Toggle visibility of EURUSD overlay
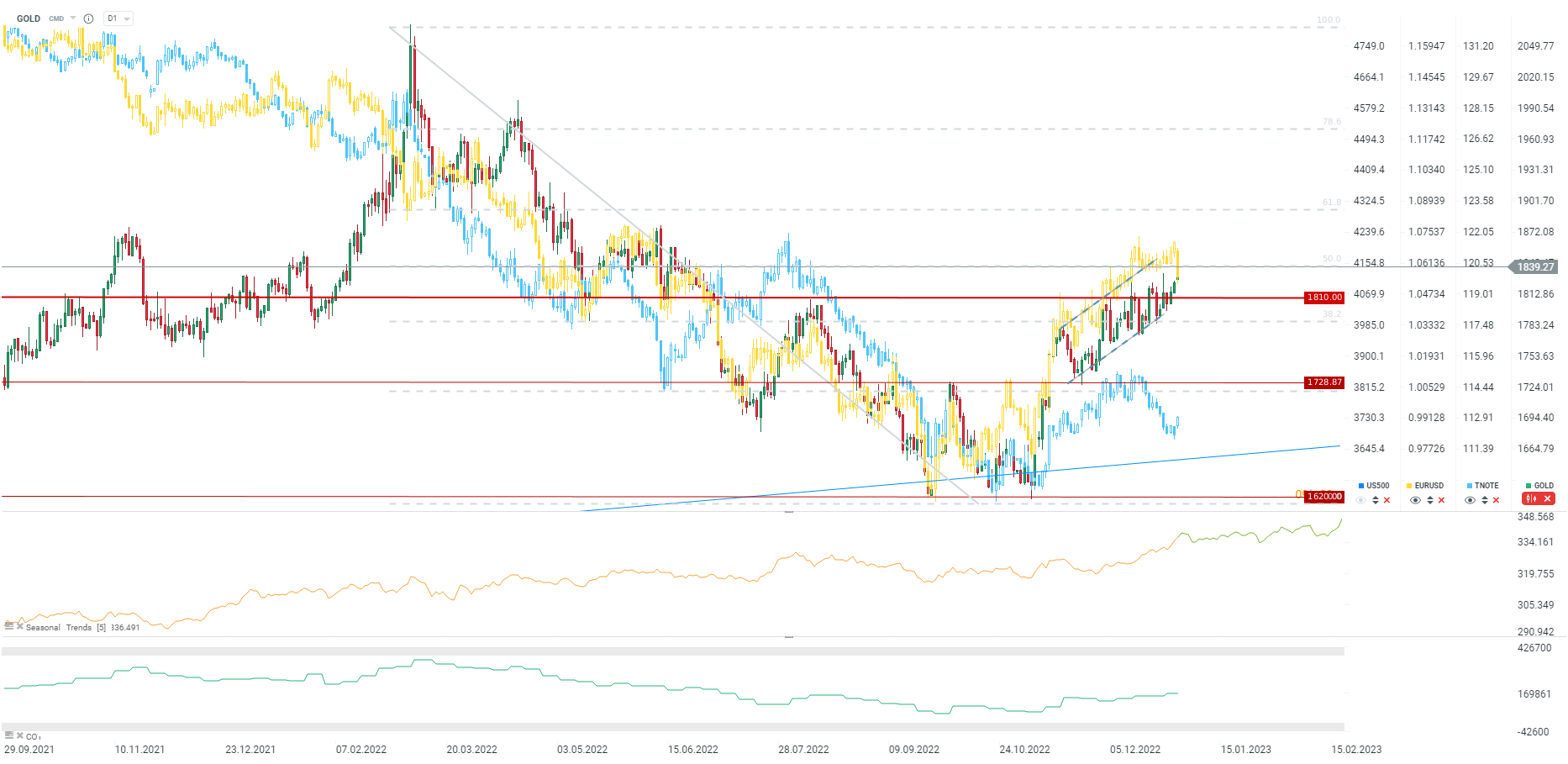The width and height of the screenshot is (1568, 764). click(x=1415, y=500)
